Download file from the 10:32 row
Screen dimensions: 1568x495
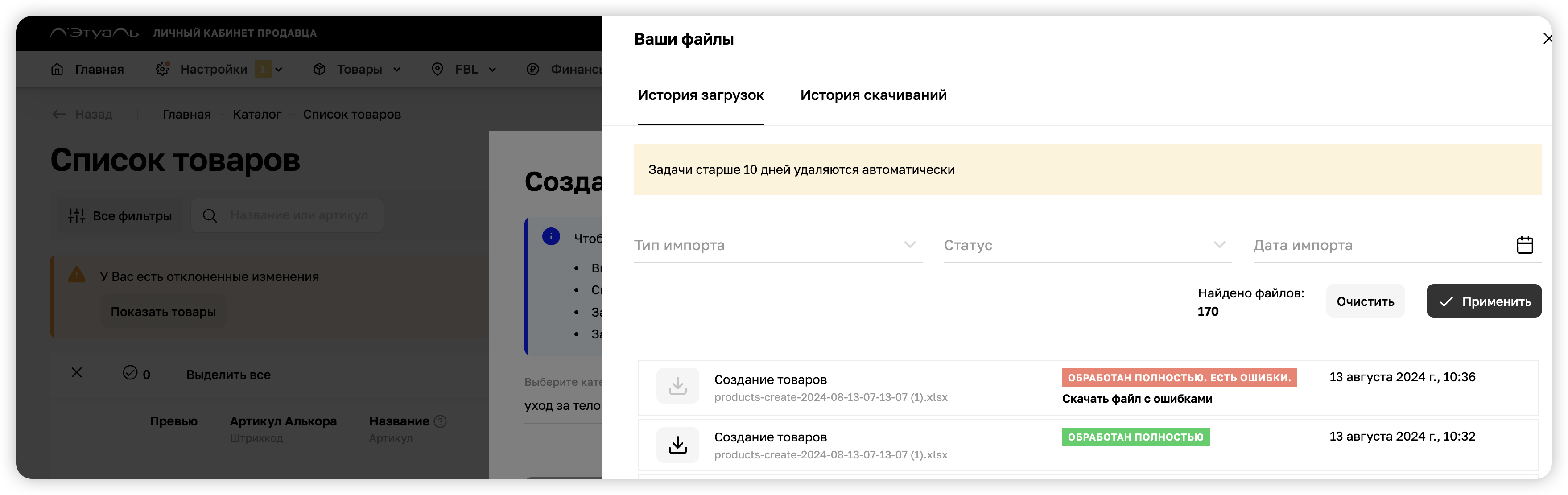coord(677,445)
